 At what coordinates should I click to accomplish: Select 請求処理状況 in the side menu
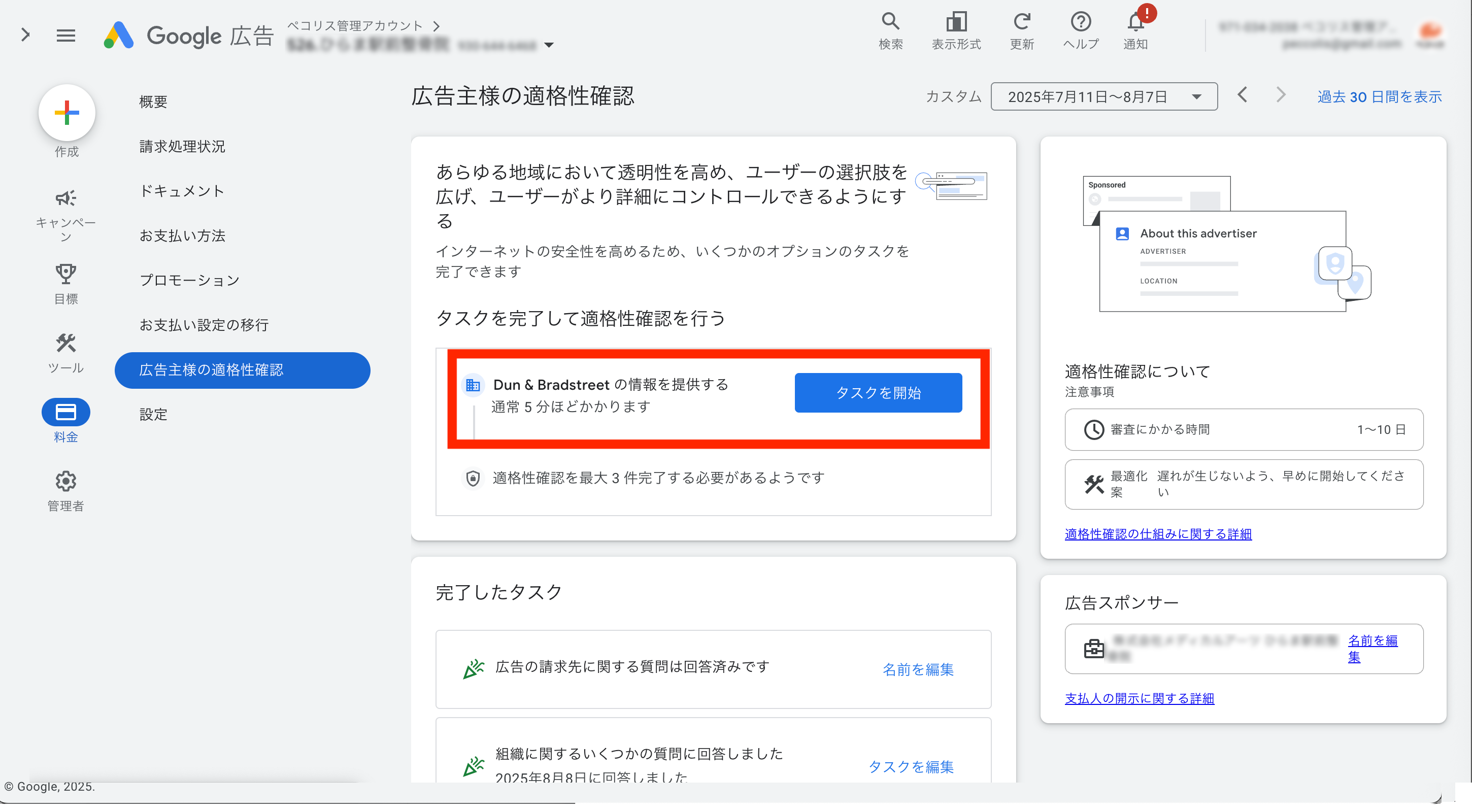(x=182, y=146)
